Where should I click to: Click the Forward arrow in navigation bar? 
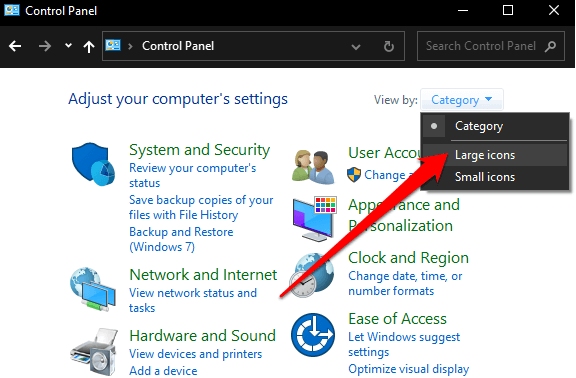45,46
